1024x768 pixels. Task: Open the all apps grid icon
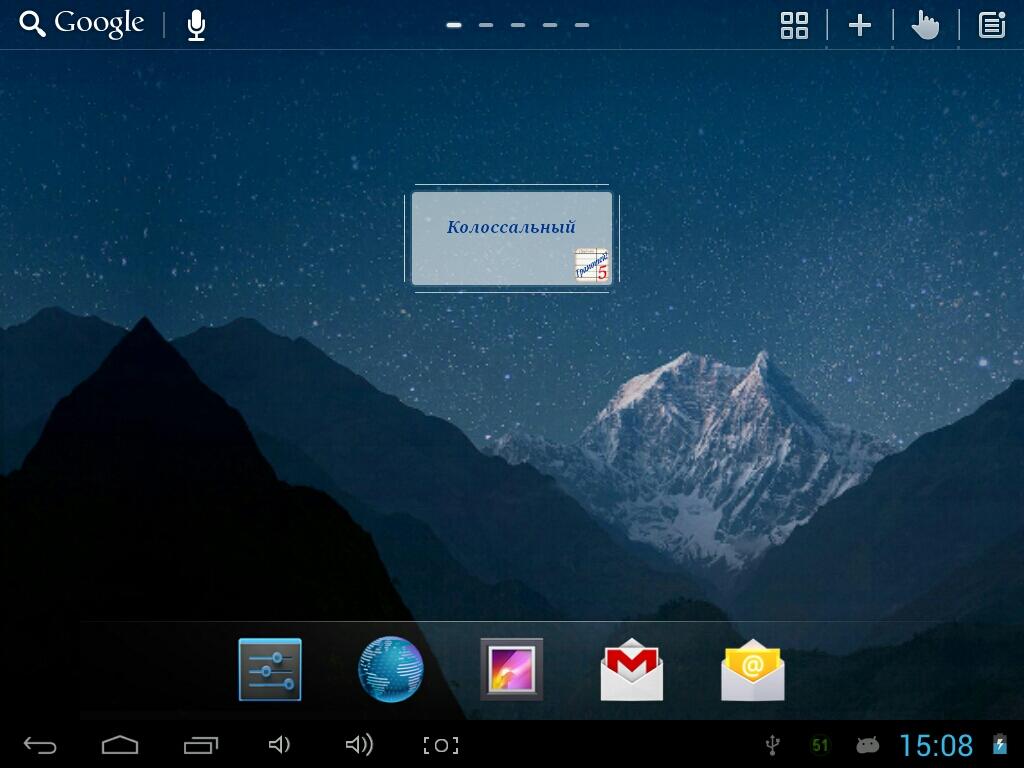[794, 25]
